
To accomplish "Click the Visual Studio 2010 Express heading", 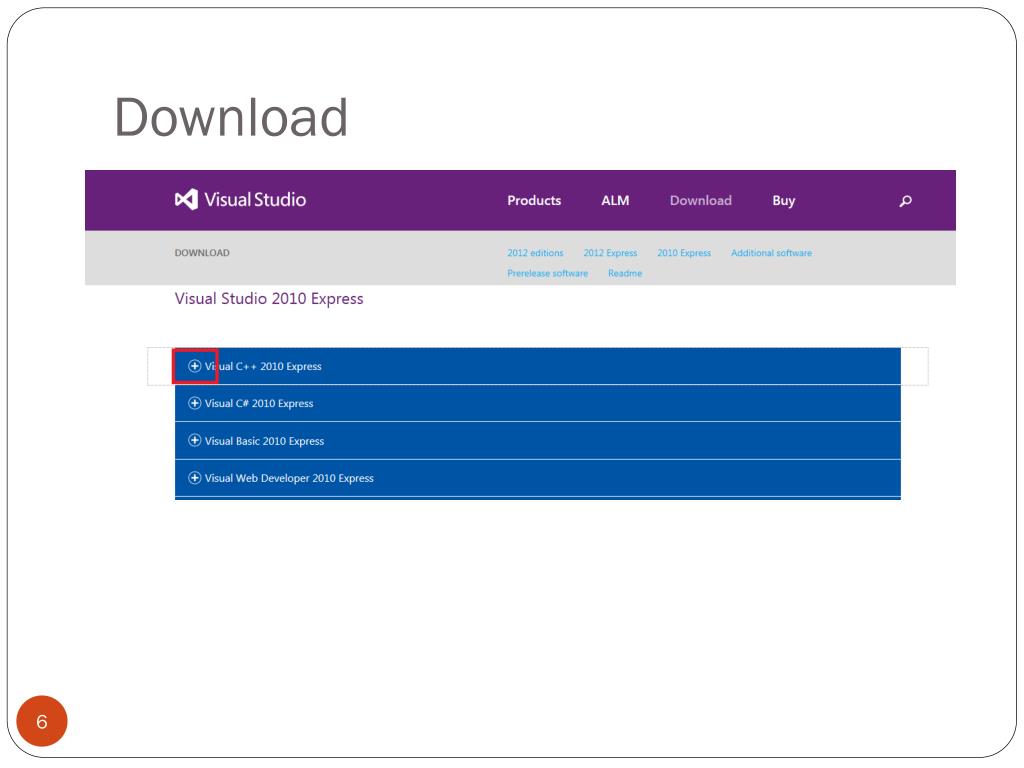I will (269, 298).
